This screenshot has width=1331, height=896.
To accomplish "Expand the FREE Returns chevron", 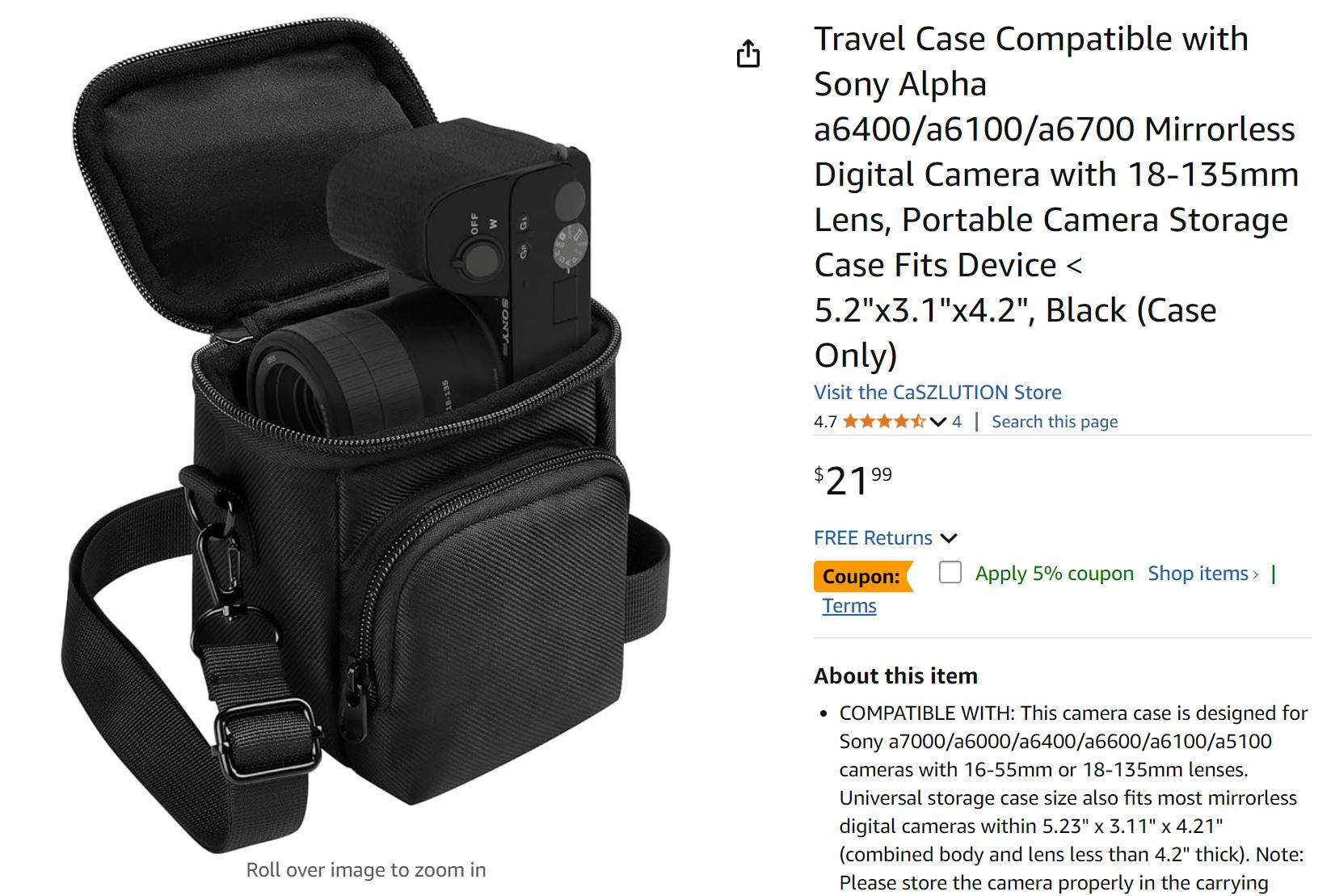I will coord(949,538).
